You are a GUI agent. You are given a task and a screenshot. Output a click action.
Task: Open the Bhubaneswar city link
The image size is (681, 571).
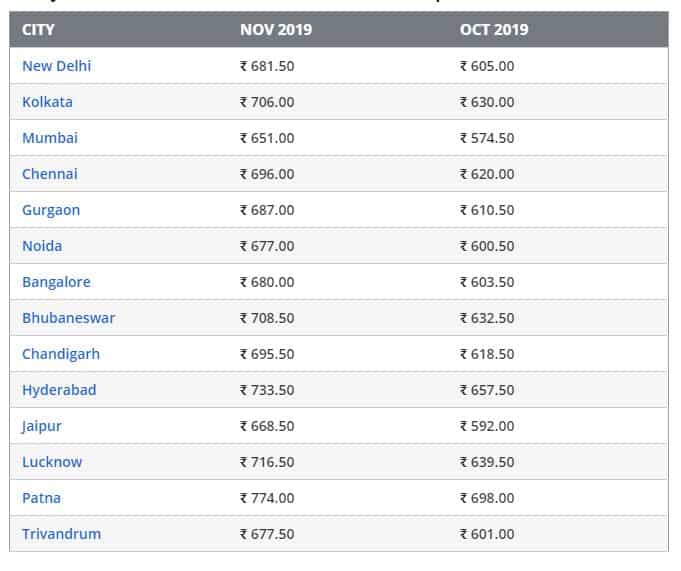[69, 318]
